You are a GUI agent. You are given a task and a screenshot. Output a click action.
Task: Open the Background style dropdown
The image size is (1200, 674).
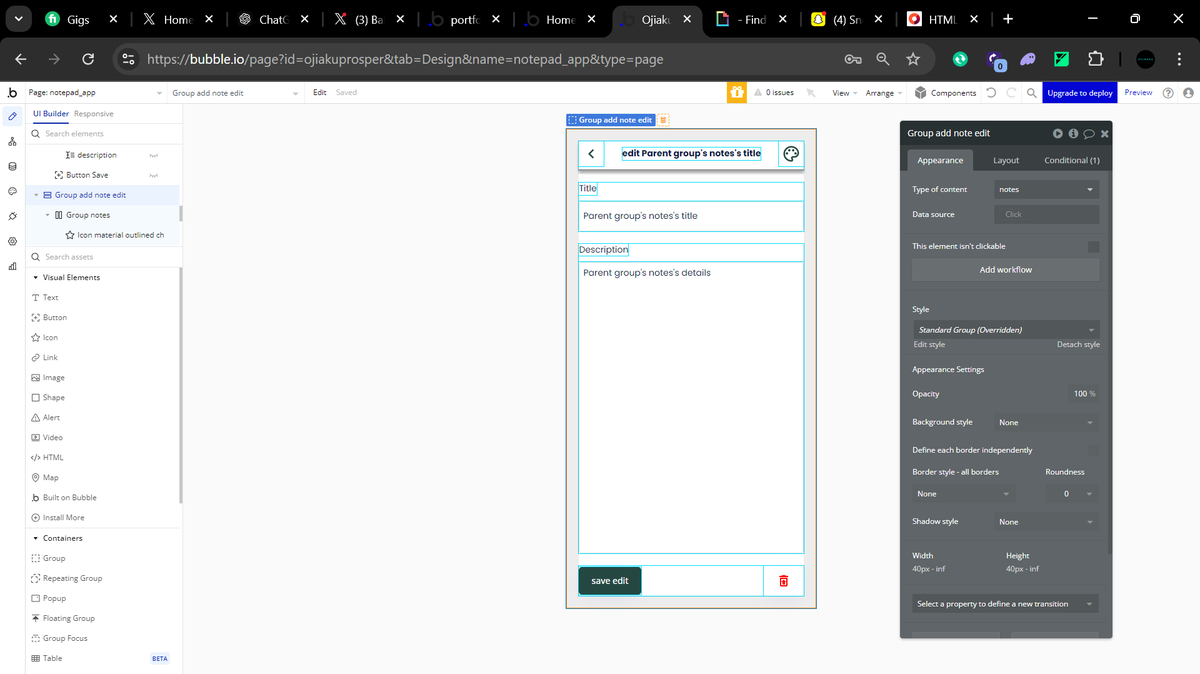point(1046,422)
